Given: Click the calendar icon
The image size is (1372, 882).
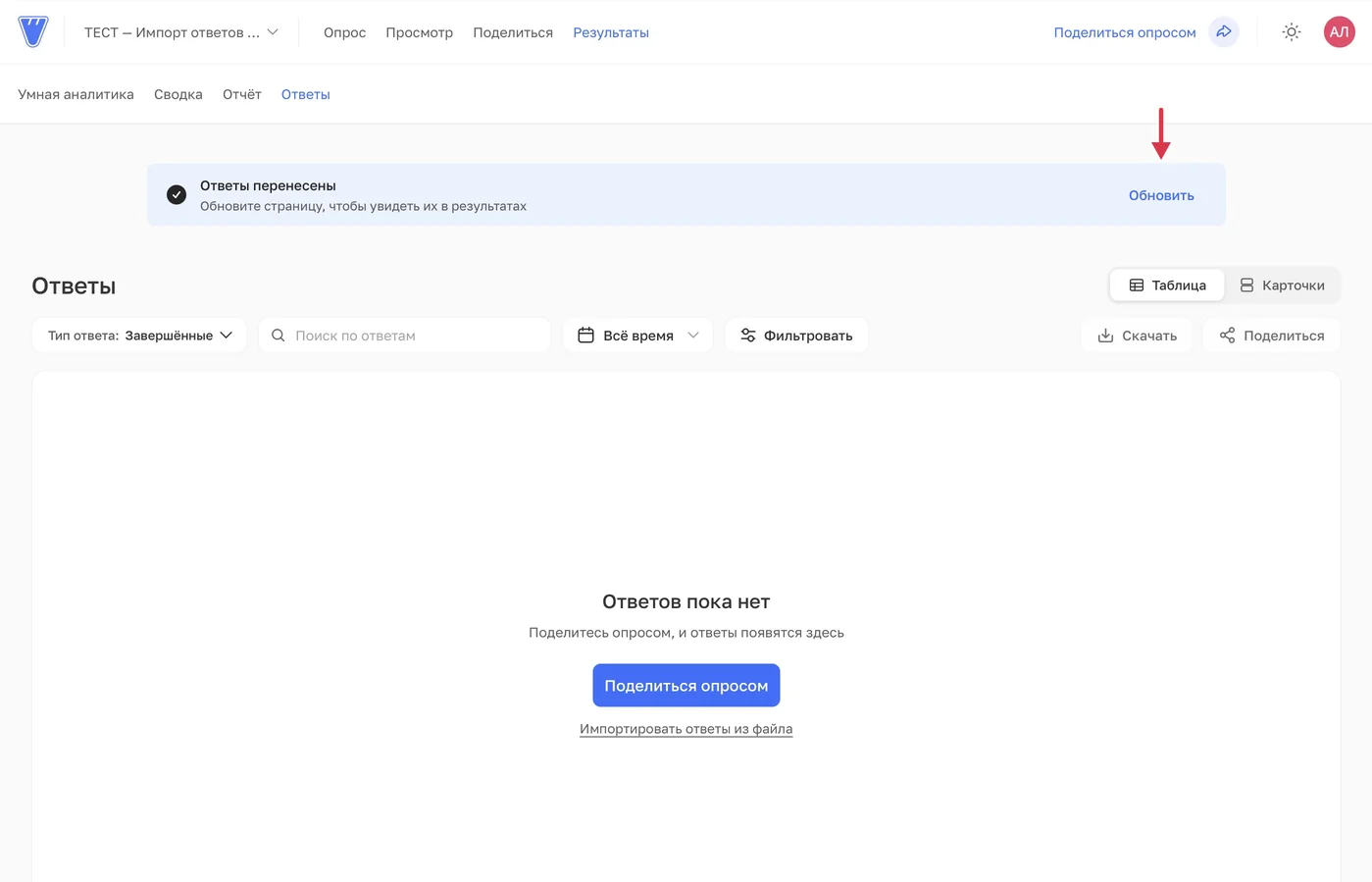Looking at the screenshot, I should (x=585, y=336).
